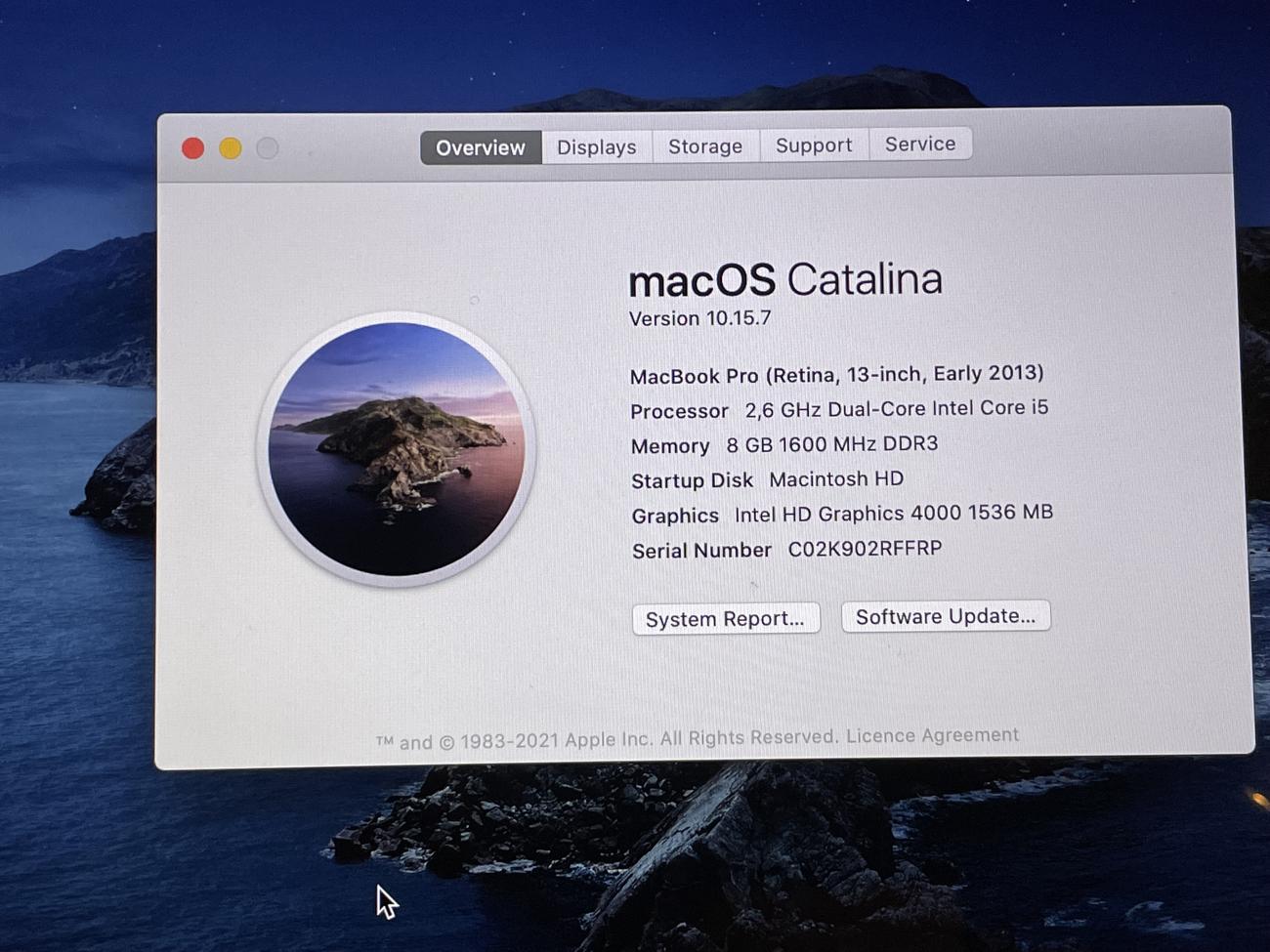The width and height of the screenshot is (1270, 952).
Task: Click the Macintosh HD startup disk value
Action: pyautogui.click(x=836, y=479)
